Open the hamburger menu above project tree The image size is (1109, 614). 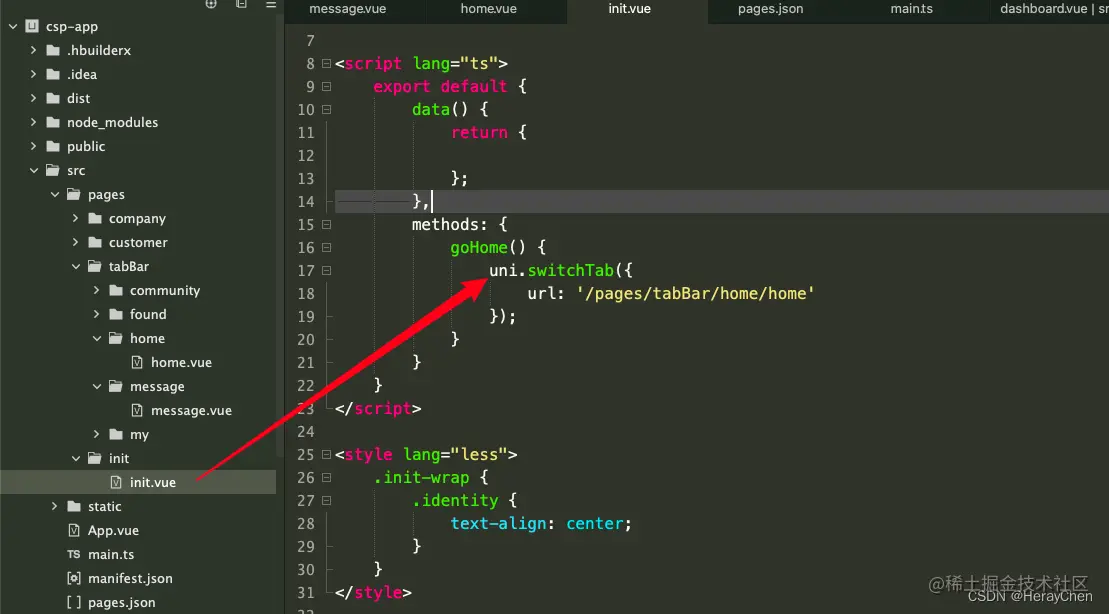271,4
